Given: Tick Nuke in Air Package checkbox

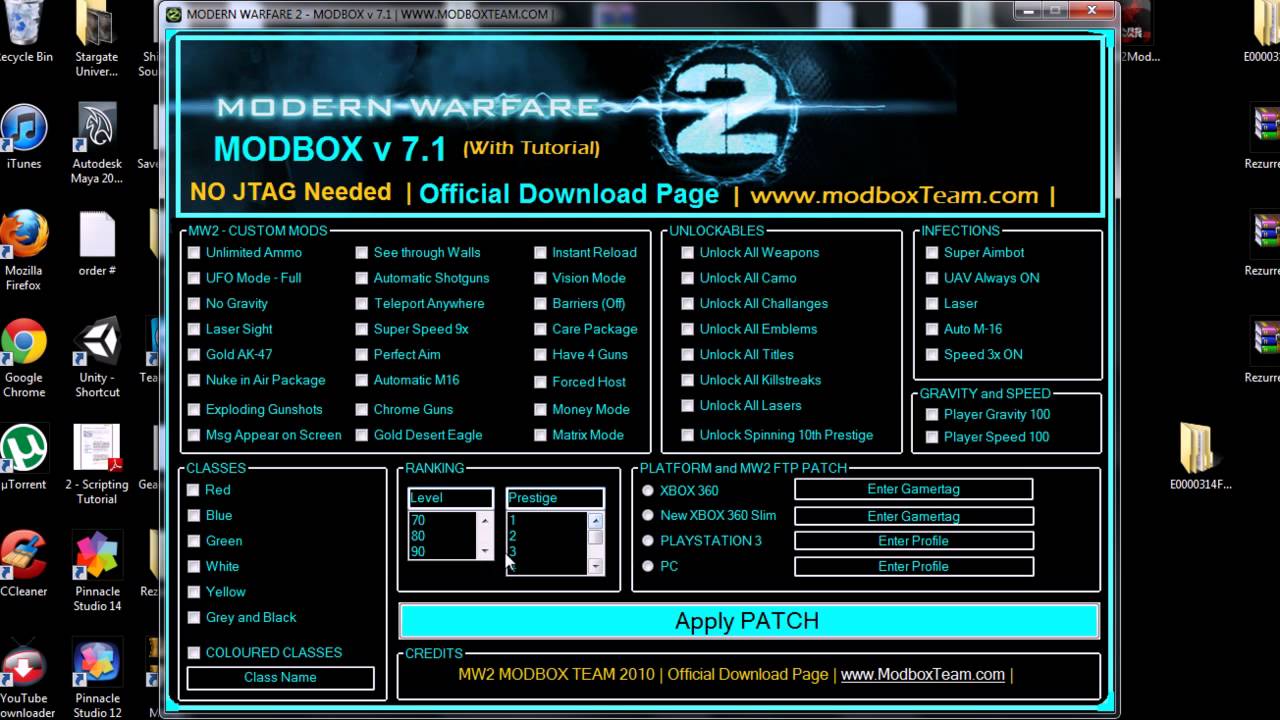Looking at the screenshot, I should click(x=194, y=380).
